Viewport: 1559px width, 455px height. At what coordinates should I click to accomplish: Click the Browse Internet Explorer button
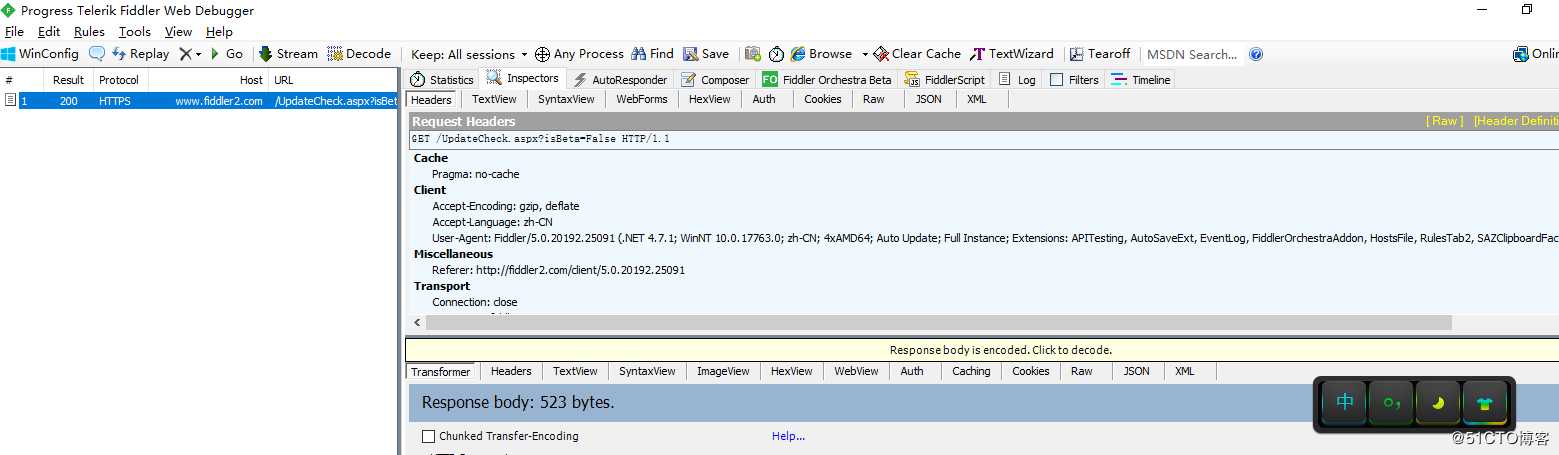tap(822, 54)
